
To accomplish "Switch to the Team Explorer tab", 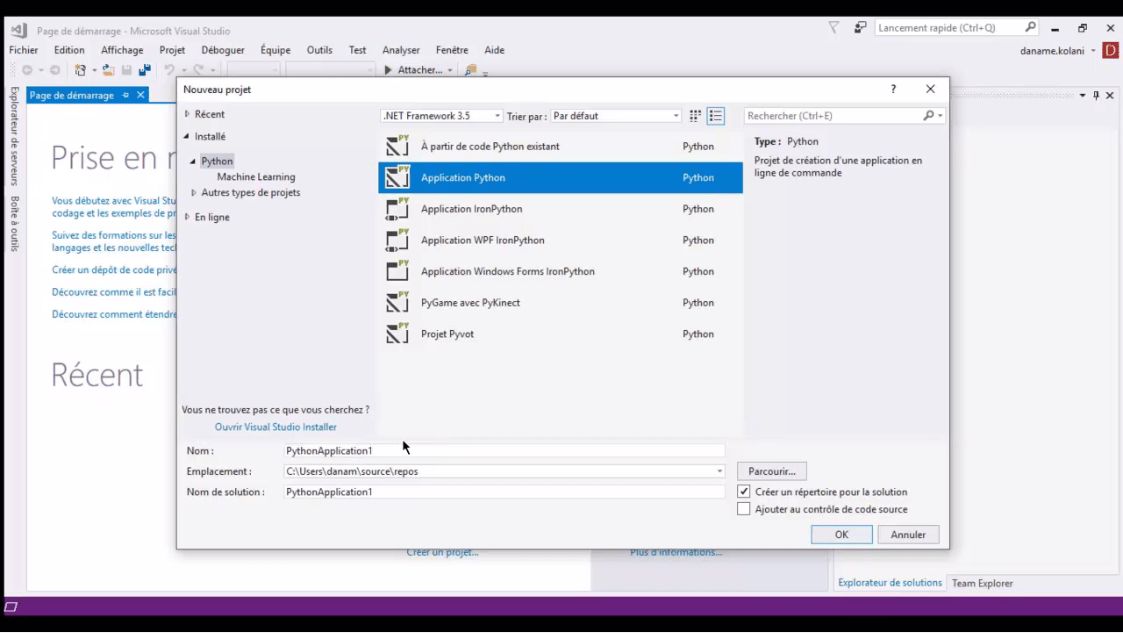I will (x=982, y=584).
